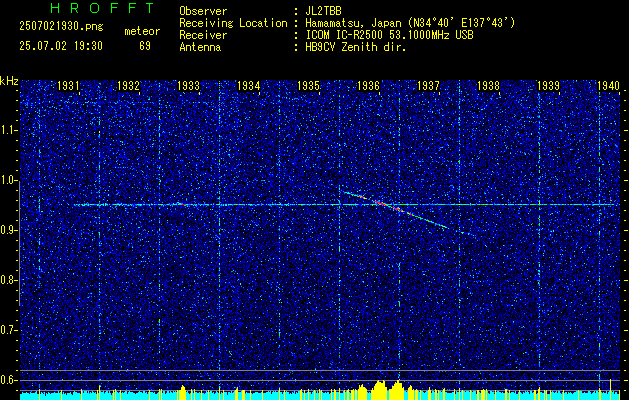The width and height of the screenshot is (629, 400).
Task: Click the 1933 time axis label
Action: [188, 85]
